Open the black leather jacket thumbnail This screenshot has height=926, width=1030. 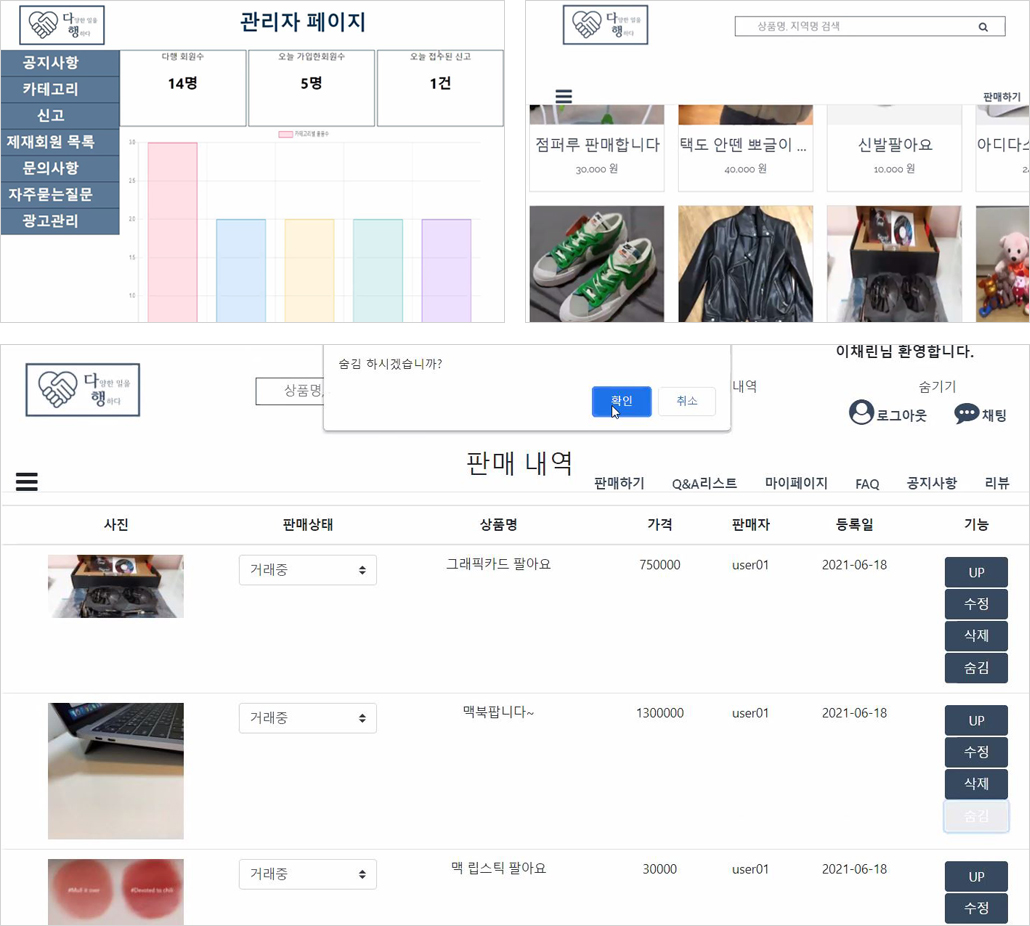[745, 263]
